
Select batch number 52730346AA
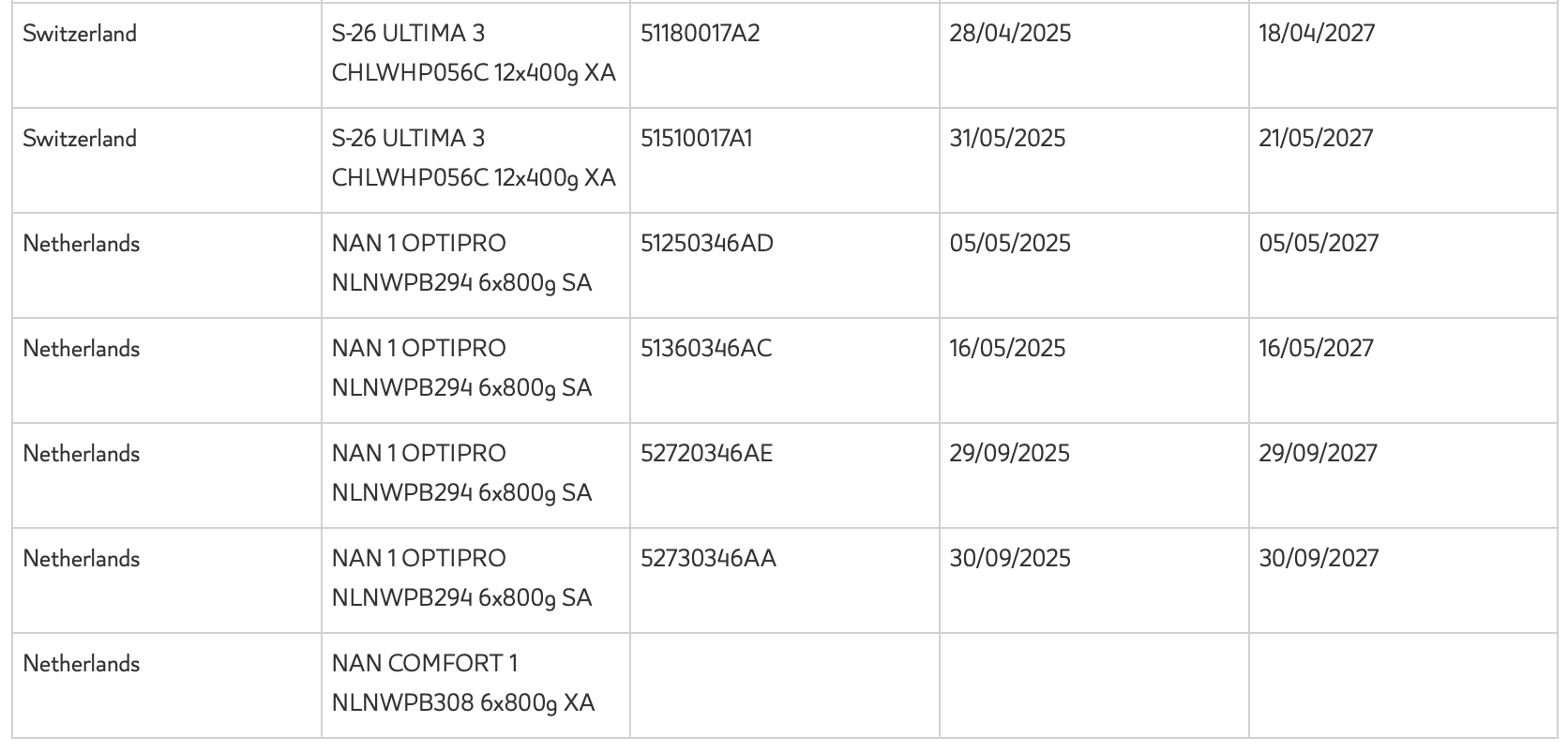(x=708, y=559)
